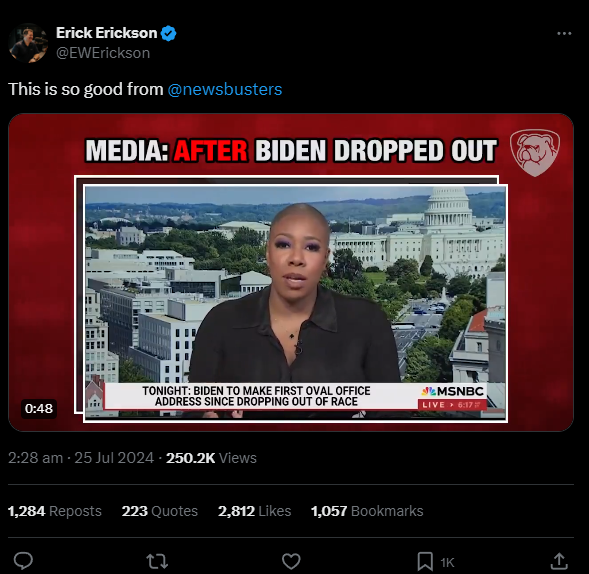Viewport: 589px width, 574px height.
Task: Click the 0:48 video duration badge
Action: click(x=39, y=408)
